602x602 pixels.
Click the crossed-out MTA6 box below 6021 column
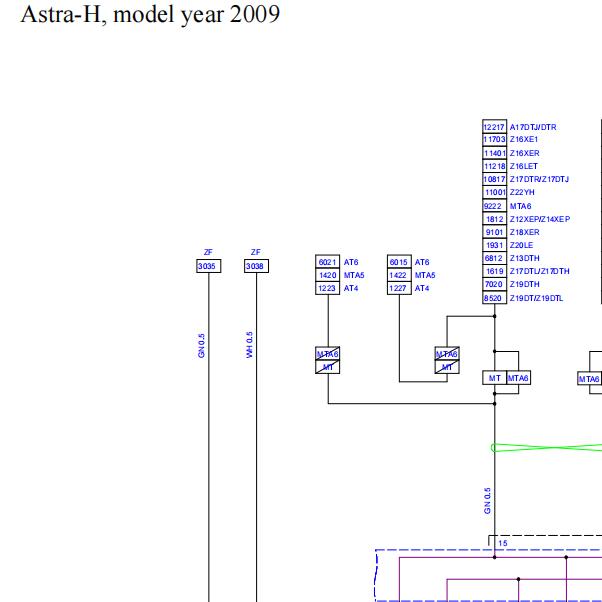[x=327, y=354]
